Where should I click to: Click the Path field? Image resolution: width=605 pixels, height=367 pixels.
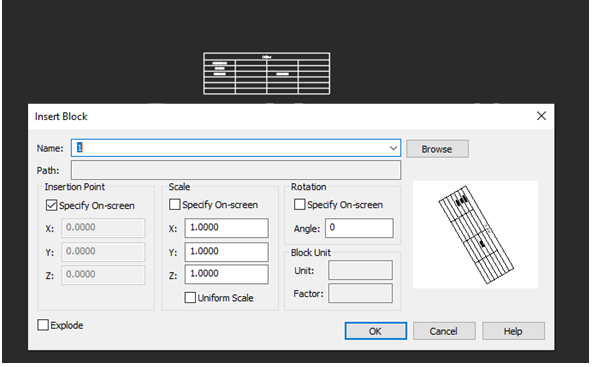[236, 170]
